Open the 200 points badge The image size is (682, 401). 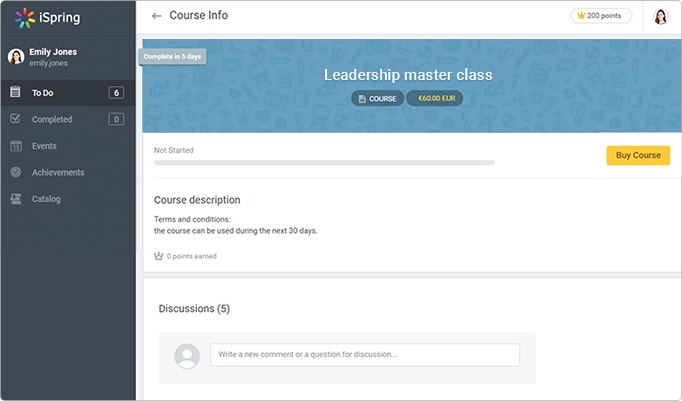click(x=601, y=16)
